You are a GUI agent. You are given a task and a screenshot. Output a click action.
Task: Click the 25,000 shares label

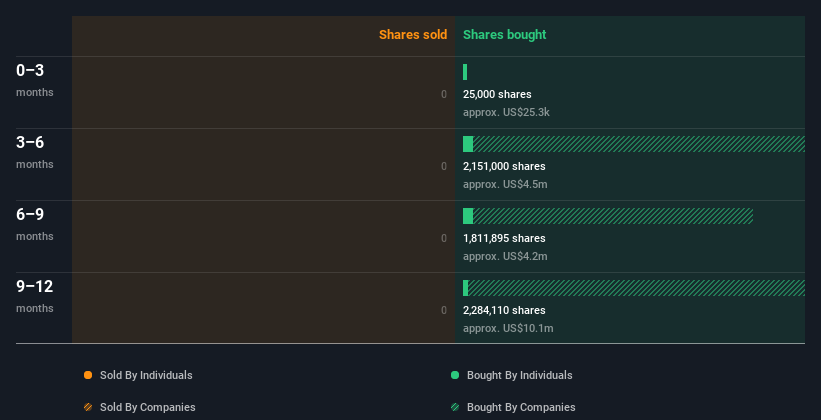click(x=497, y=94)
